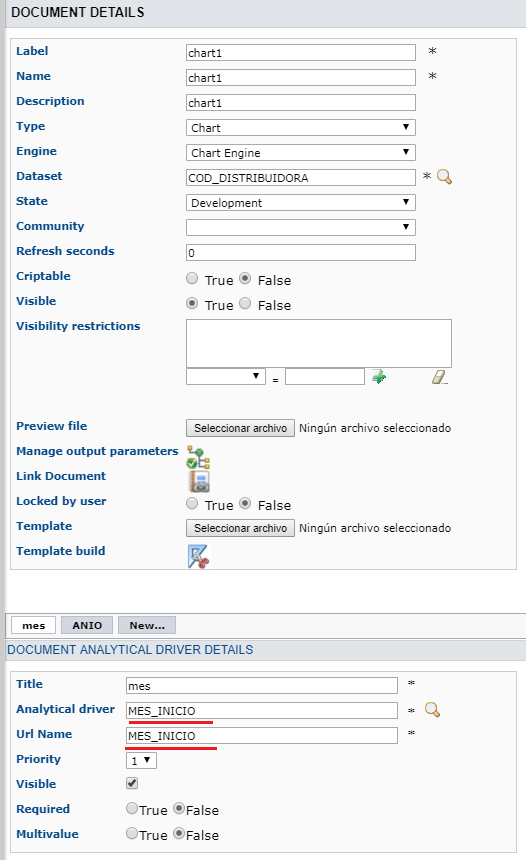Screen dimensions: 526x860
Task: Click the add visibility restriction green plus icon
Action: point(378,377)
